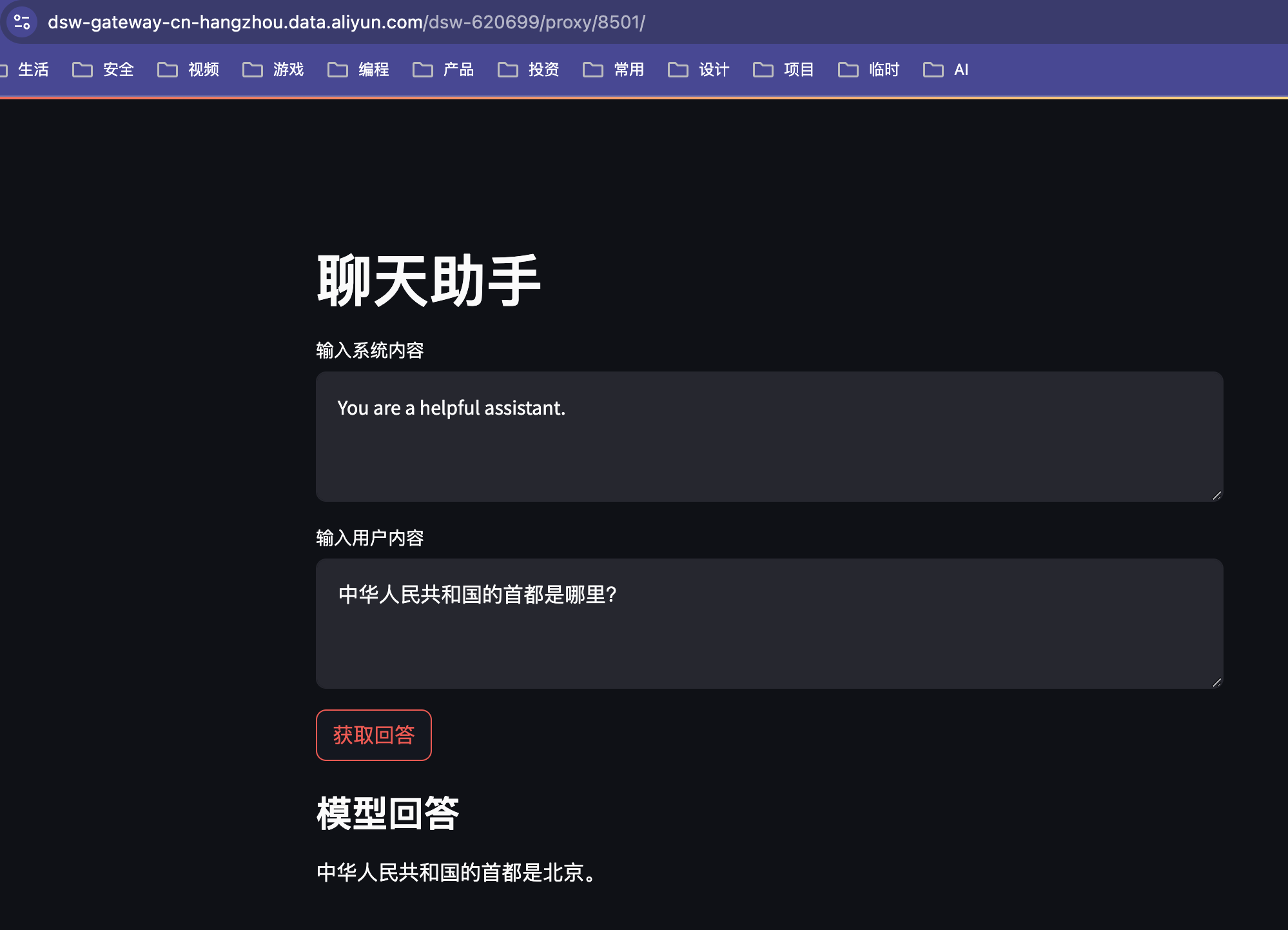This screenshot has height=930, width=1288.
Task: Click the user content text area
Action: (768, 623)
